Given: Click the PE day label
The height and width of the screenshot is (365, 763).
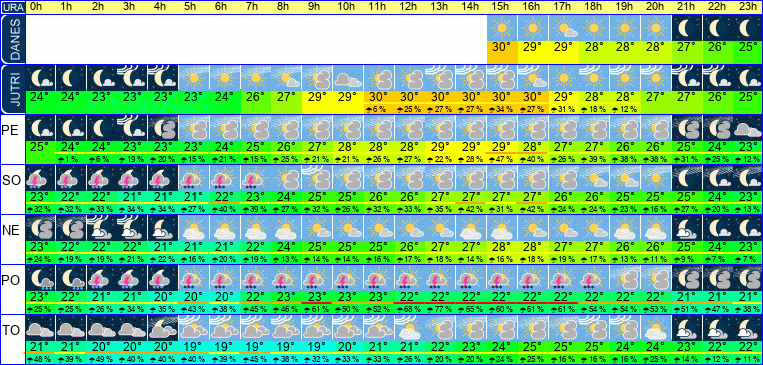Looking at the screenshot, I should coord(10,130).
